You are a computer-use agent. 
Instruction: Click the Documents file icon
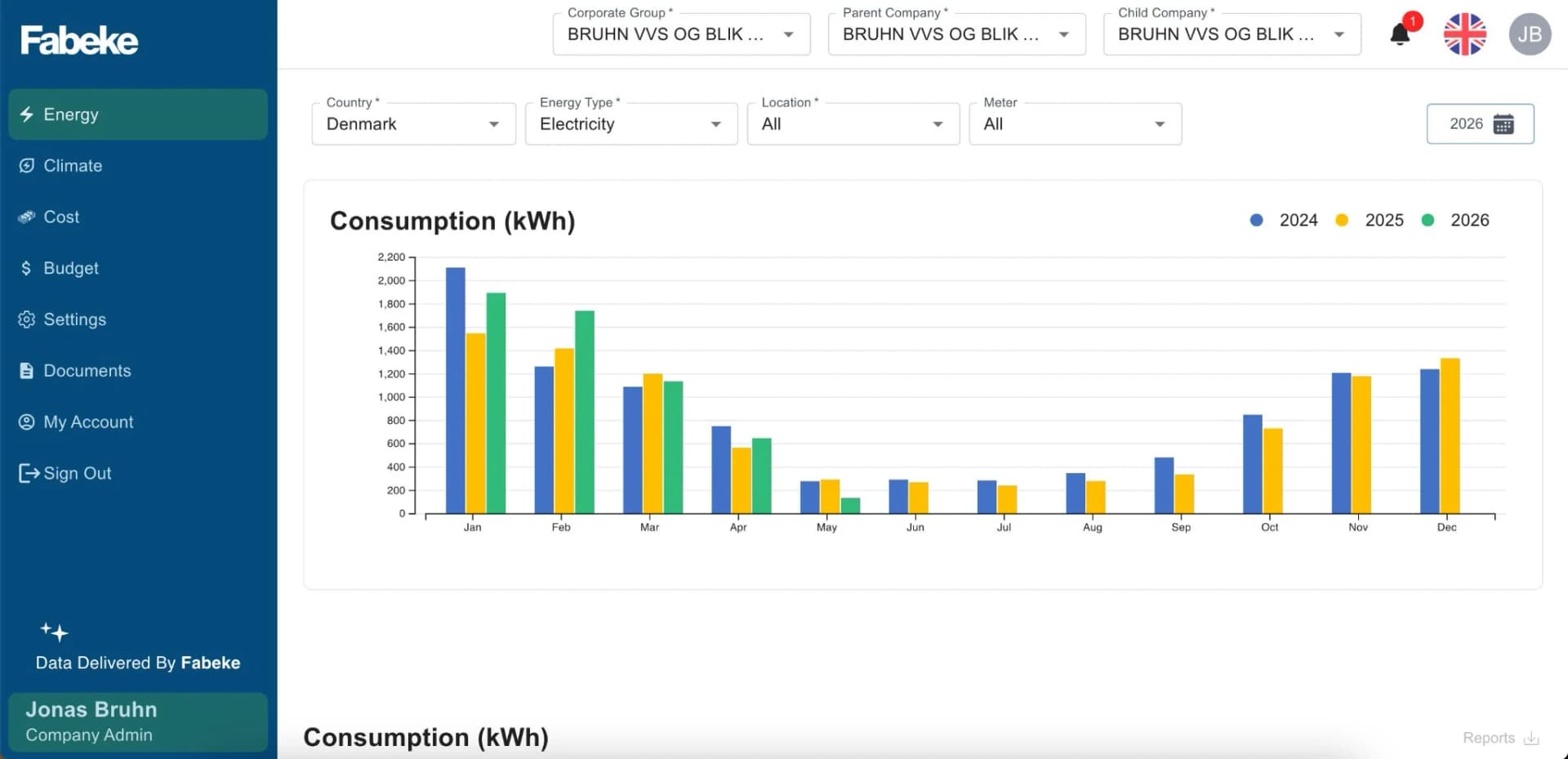point(27,371)
